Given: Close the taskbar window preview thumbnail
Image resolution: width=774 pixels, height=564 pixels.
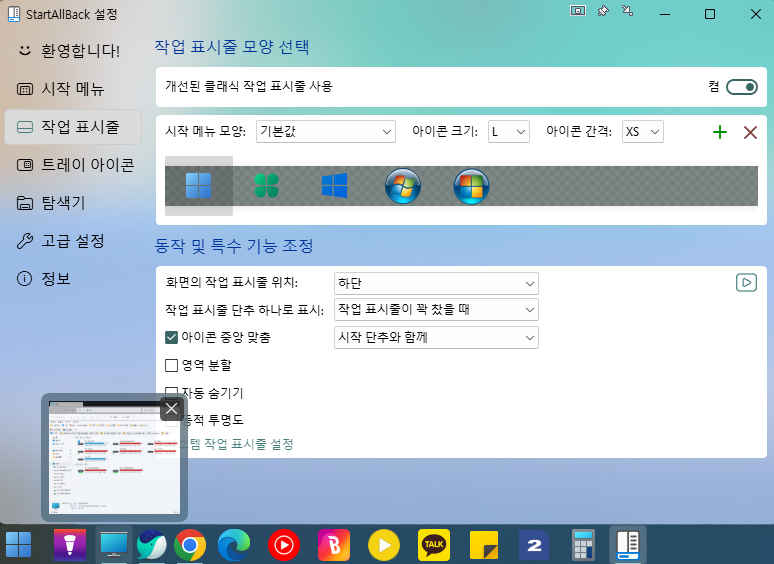Looking at the screenshot, I should coord(172,408).
